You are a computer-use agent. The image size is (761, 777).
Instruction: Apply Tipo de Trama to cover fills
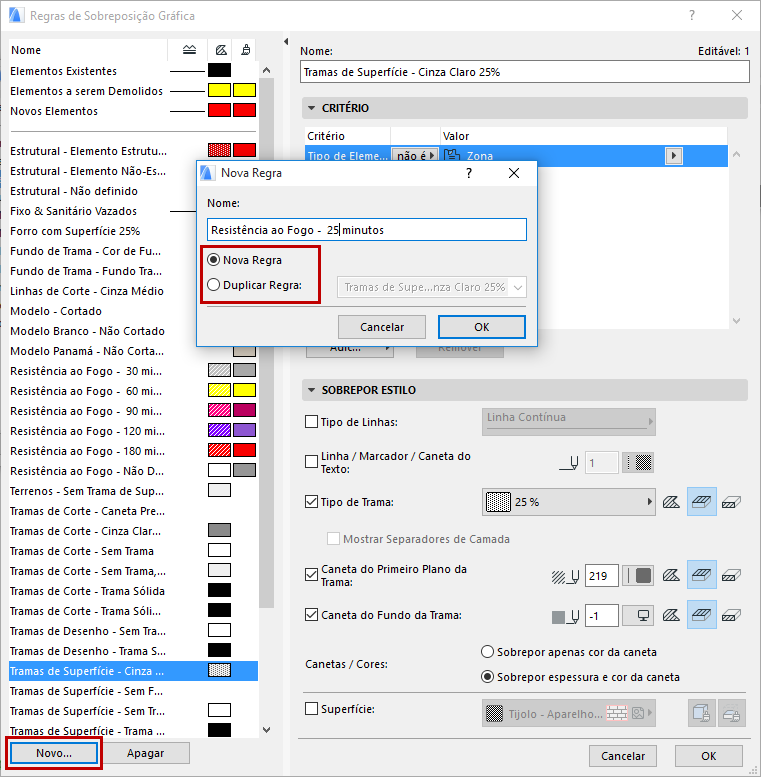pos(702,502)
